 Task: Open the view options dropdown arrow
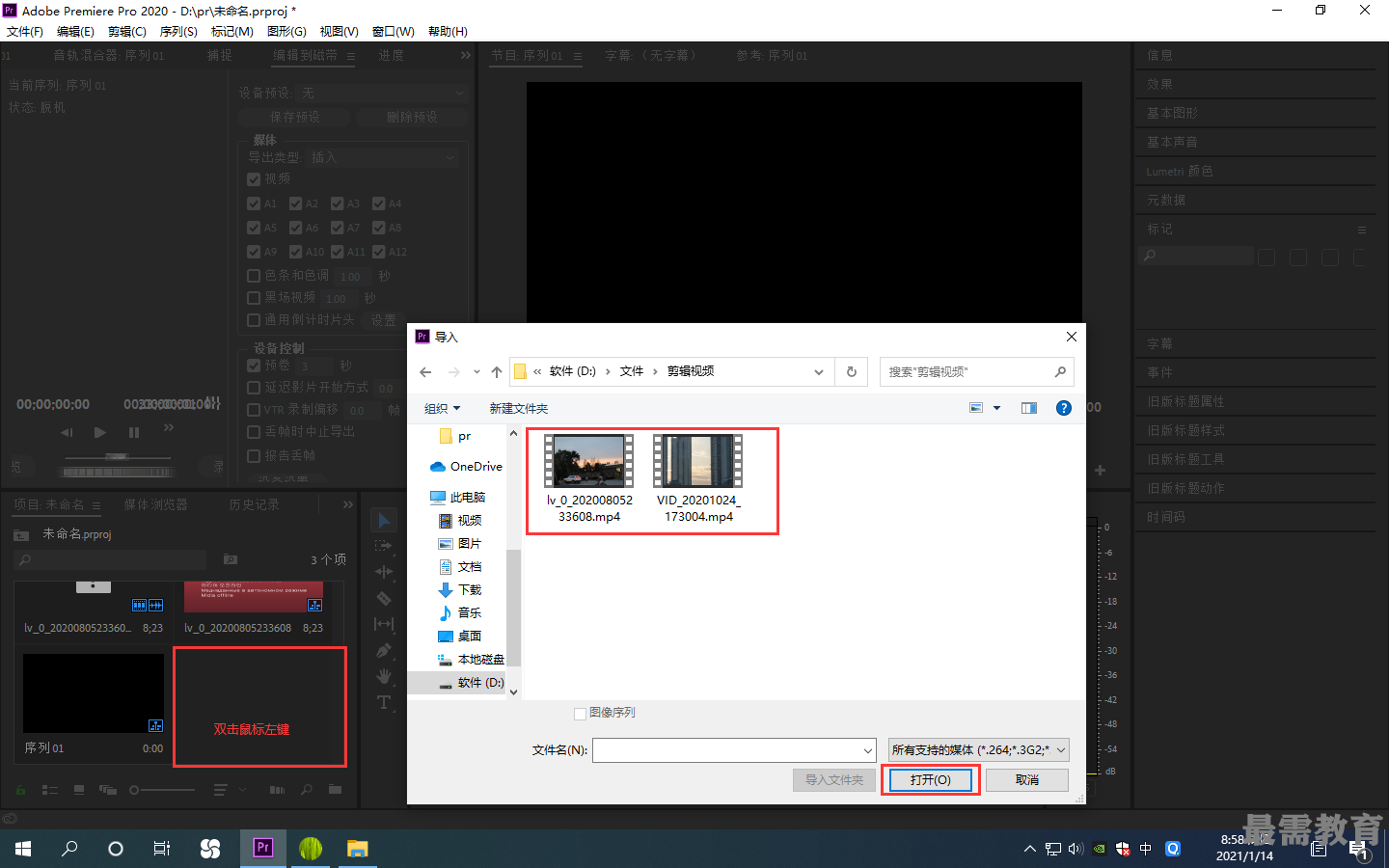coord(997,408)
